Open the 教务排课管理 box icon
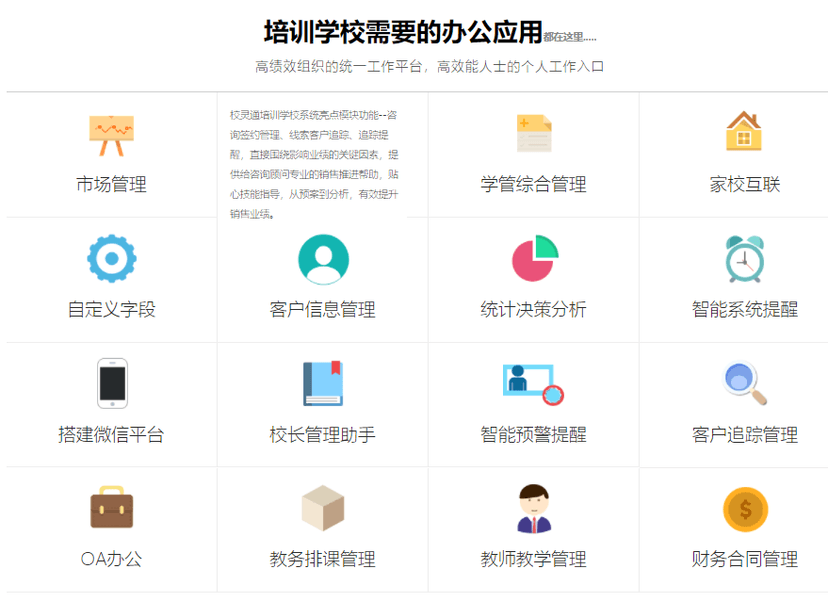The width and height of the screenshot is (828, 602). point(323,507)
